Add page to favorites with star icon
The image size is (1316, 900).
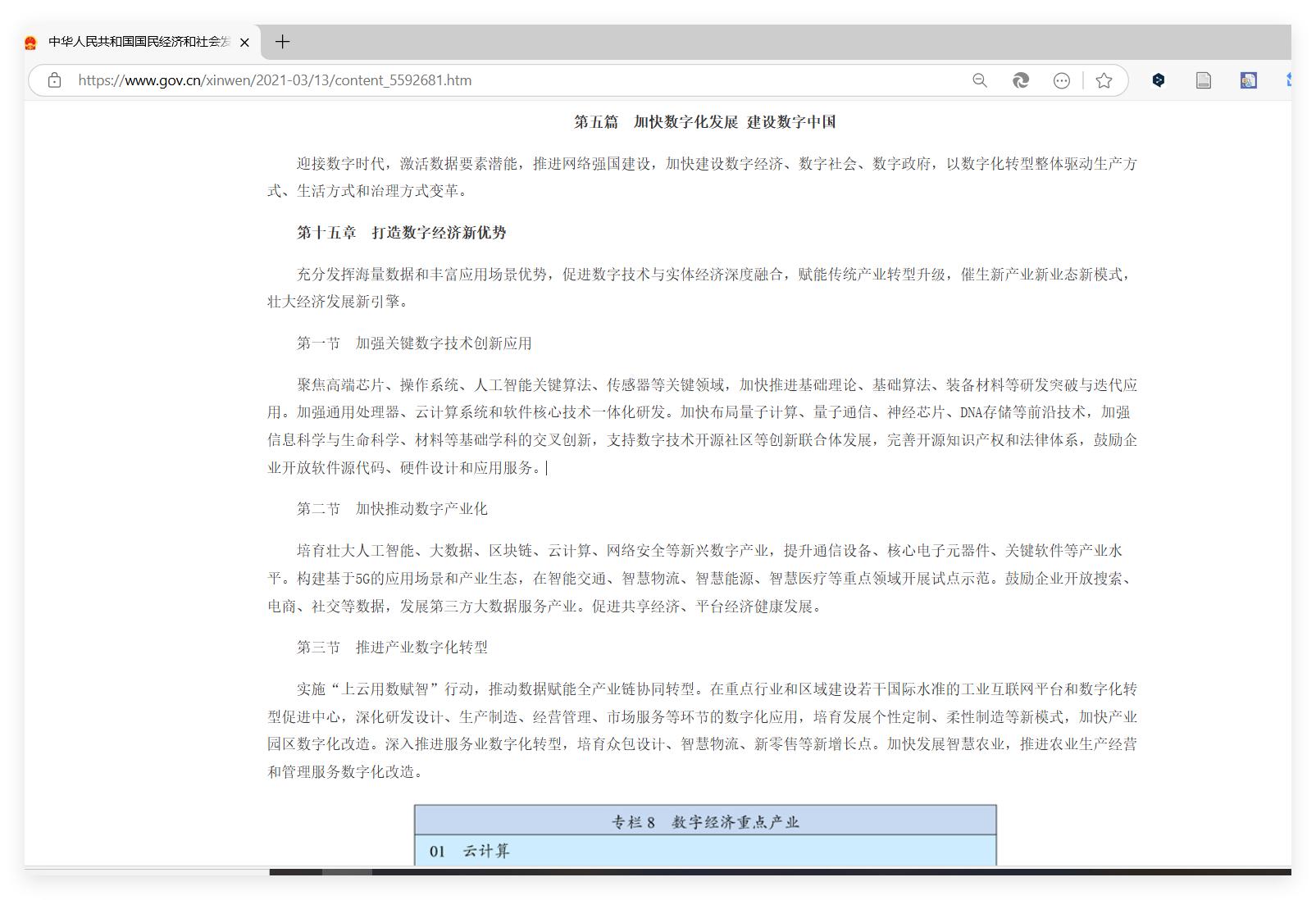point(1104,80)
